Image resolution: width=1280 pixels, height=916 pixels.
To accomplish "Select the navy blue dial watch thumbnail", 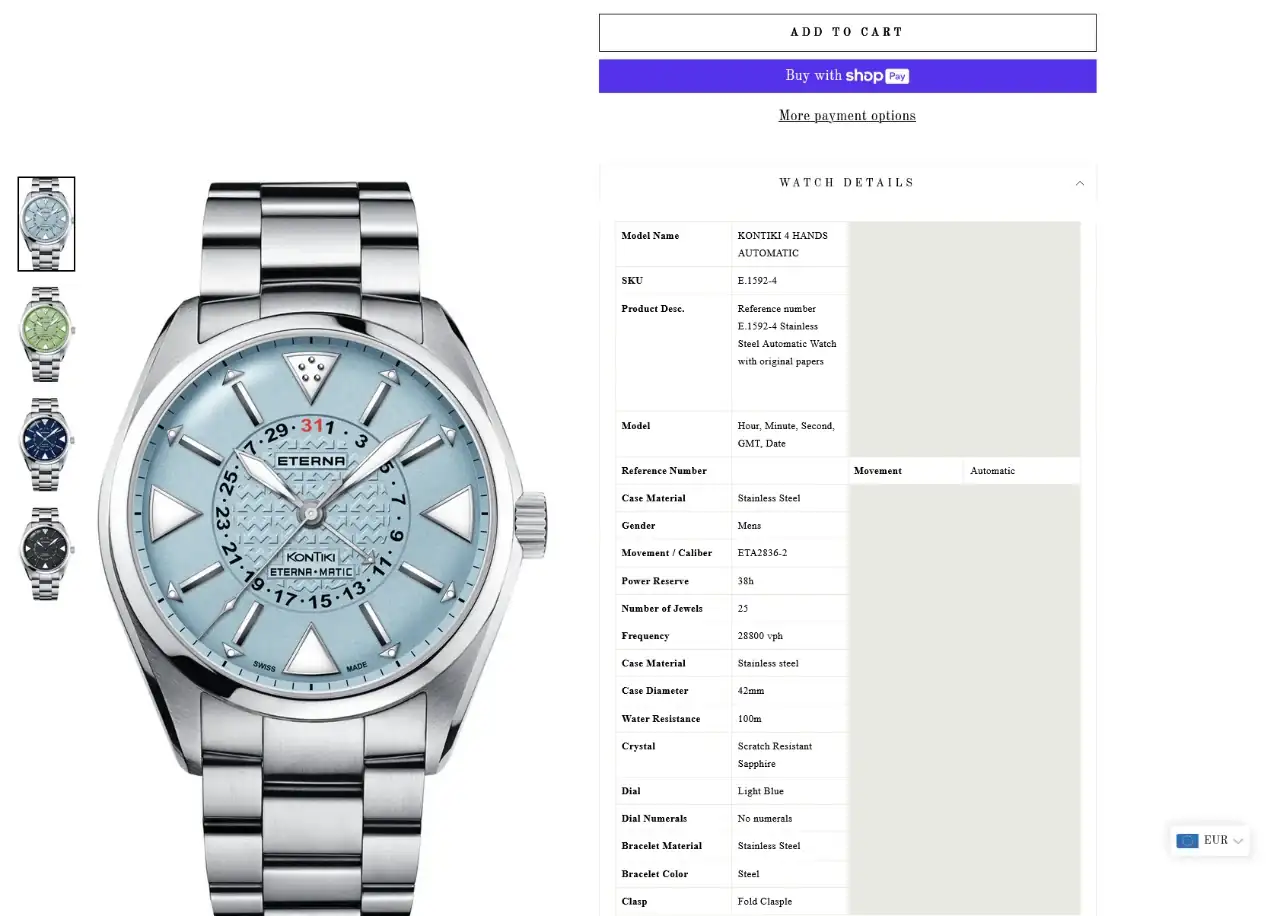I will (46, 444).
